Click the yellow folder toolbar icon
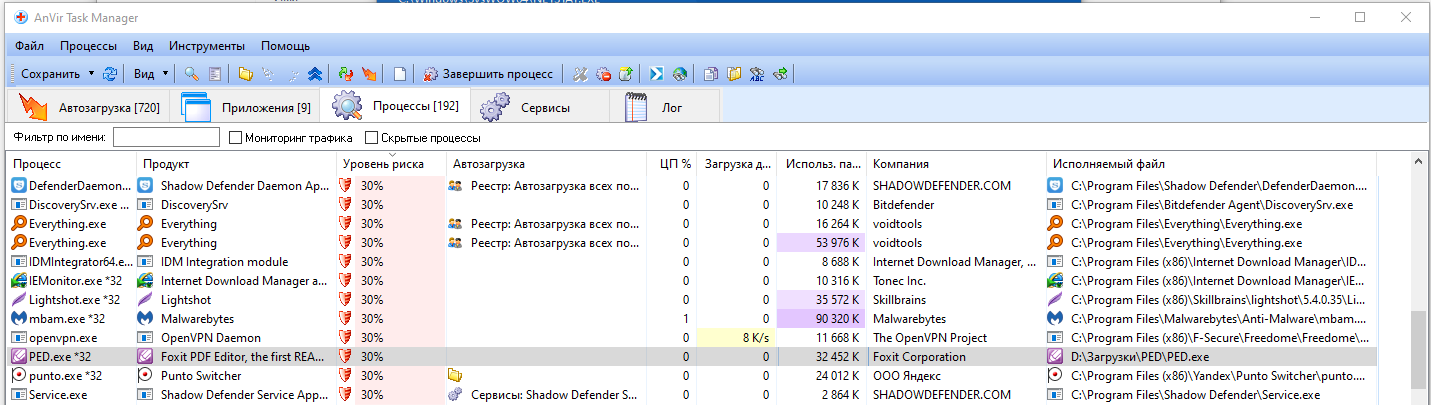 pos(245,74)
